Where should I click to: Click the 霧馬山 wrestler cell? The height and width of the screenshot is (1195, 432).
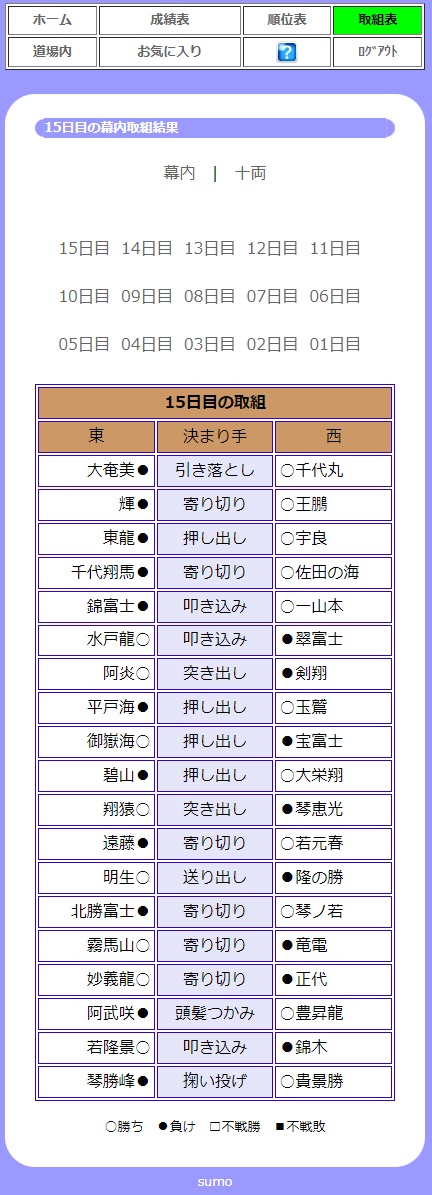(x=97, y=946)
